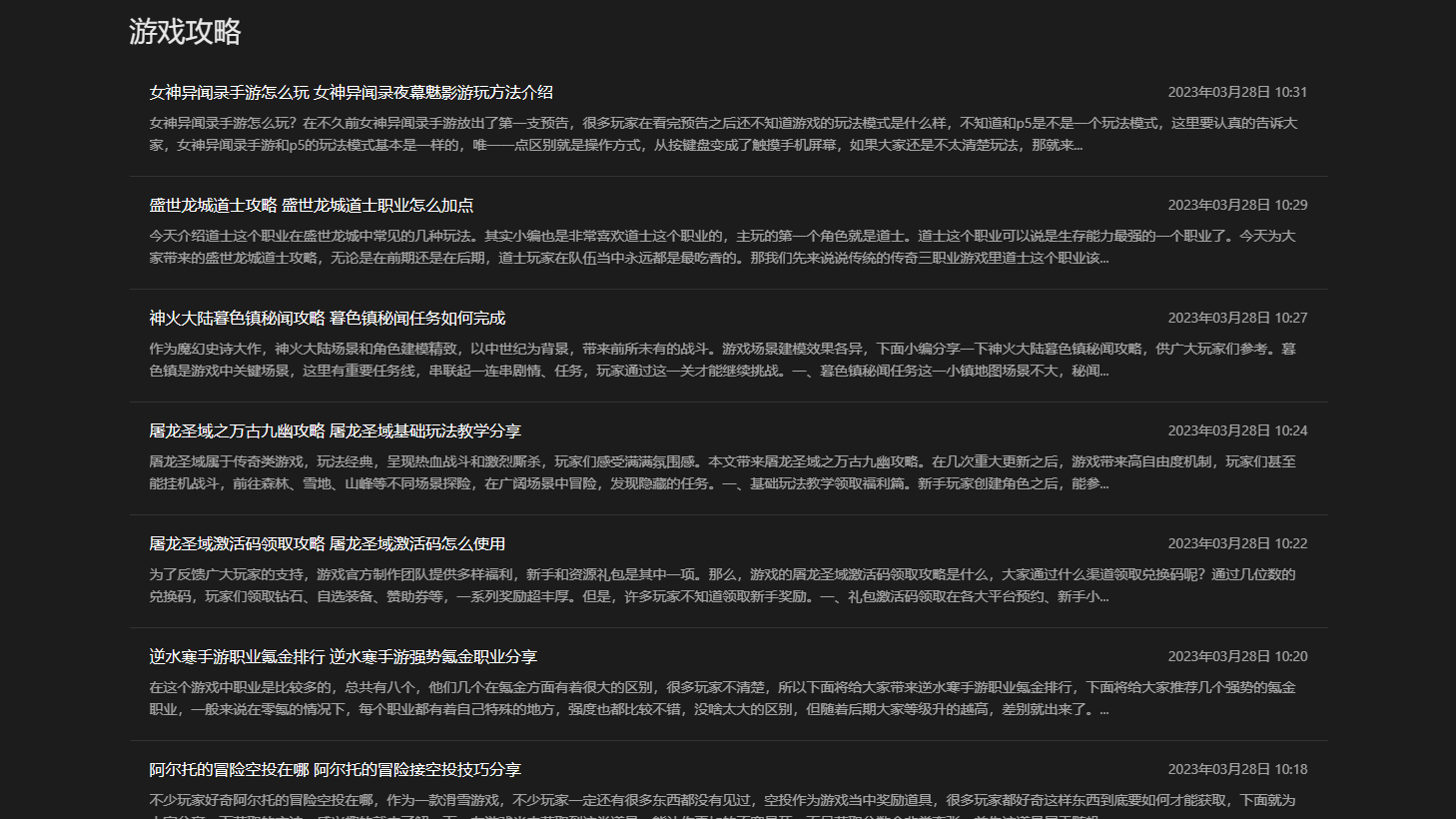Click the 游戏攻略 section heading
1456x819 pixels.
point(185,31)
